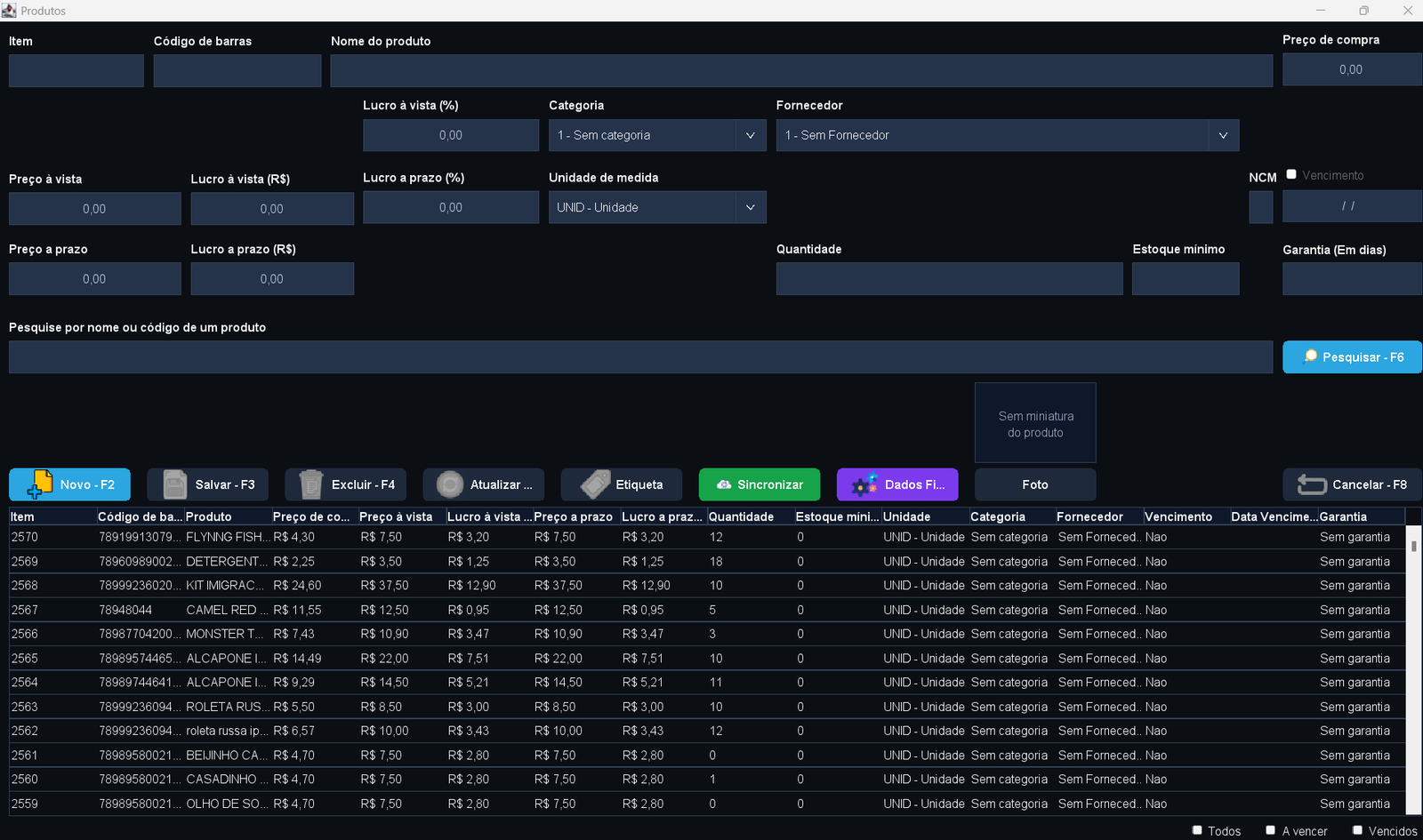Click the label tag icon on the Etiqueta button

(x=595, y=484)
